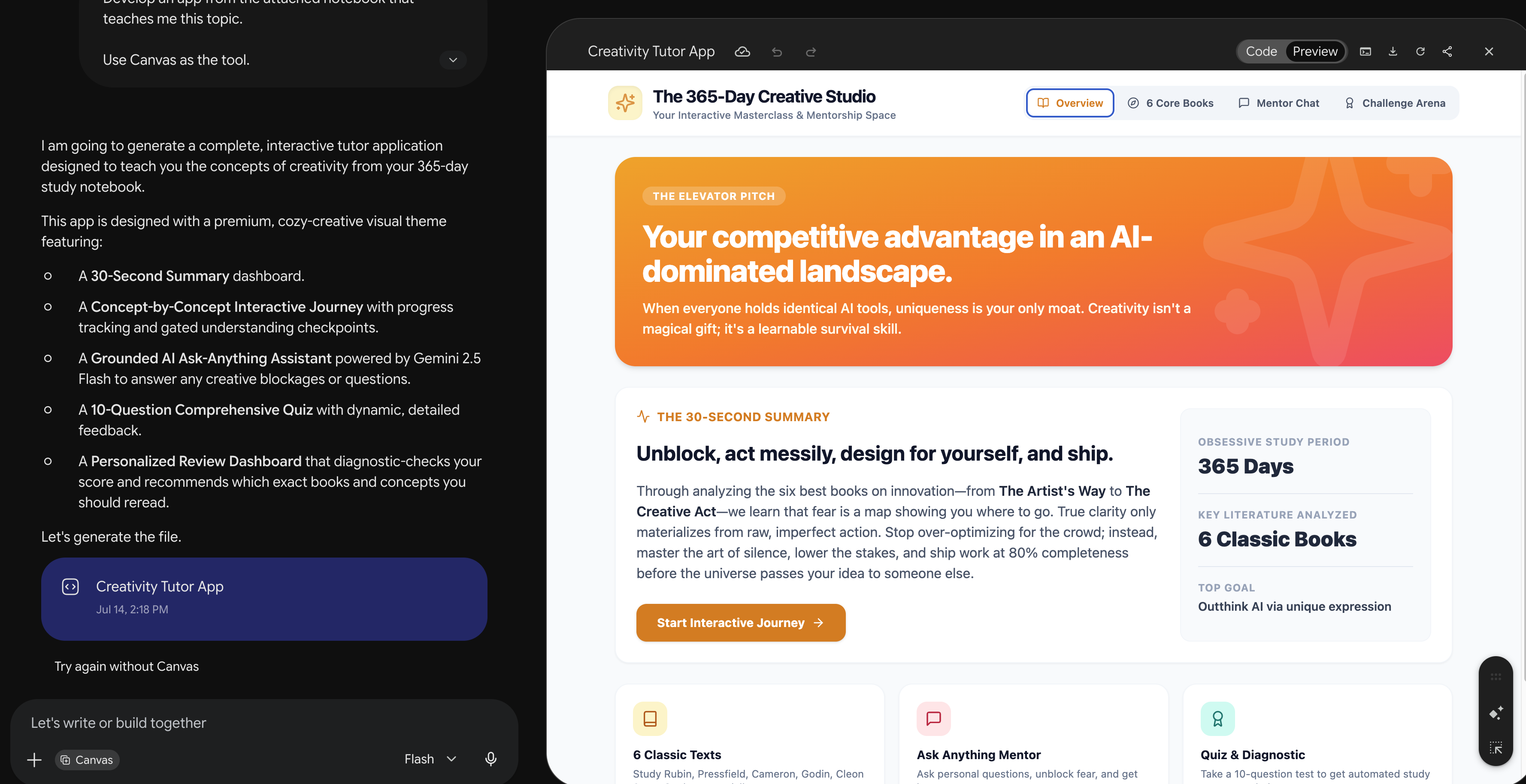
Task: Click the drag handle dots on floating toolbar
Action: click(x=1495, y=676)
